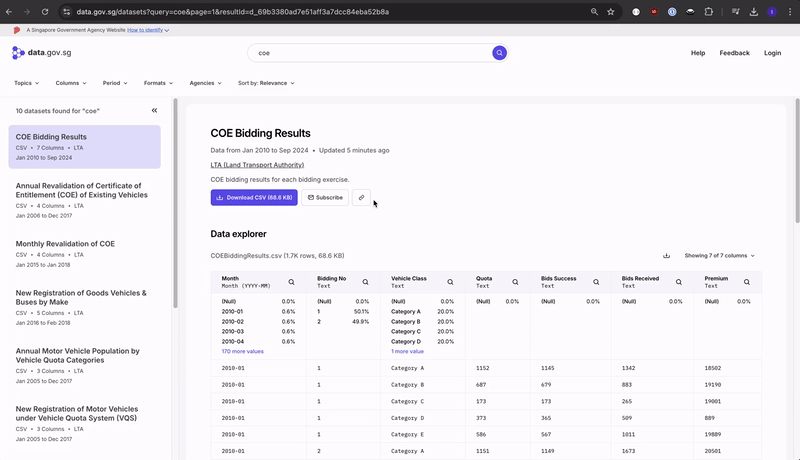Open New Registration of Goods Vehicles dataset
Viewport: 800px width, 460px height.
point(85,307)
